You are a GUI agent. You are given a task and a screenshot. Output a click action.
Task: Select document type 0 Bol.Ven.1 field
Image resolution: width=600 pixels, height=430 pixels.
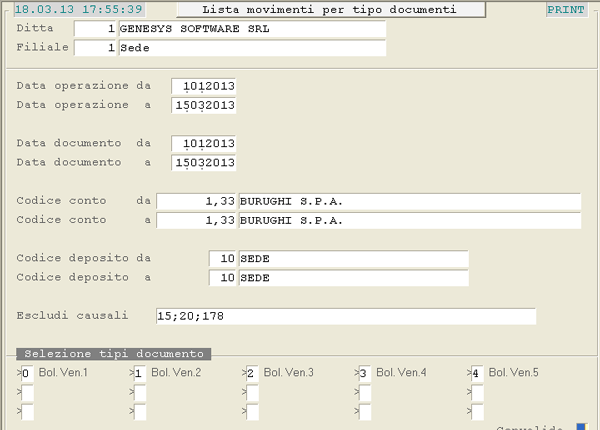tap(27, 373)
